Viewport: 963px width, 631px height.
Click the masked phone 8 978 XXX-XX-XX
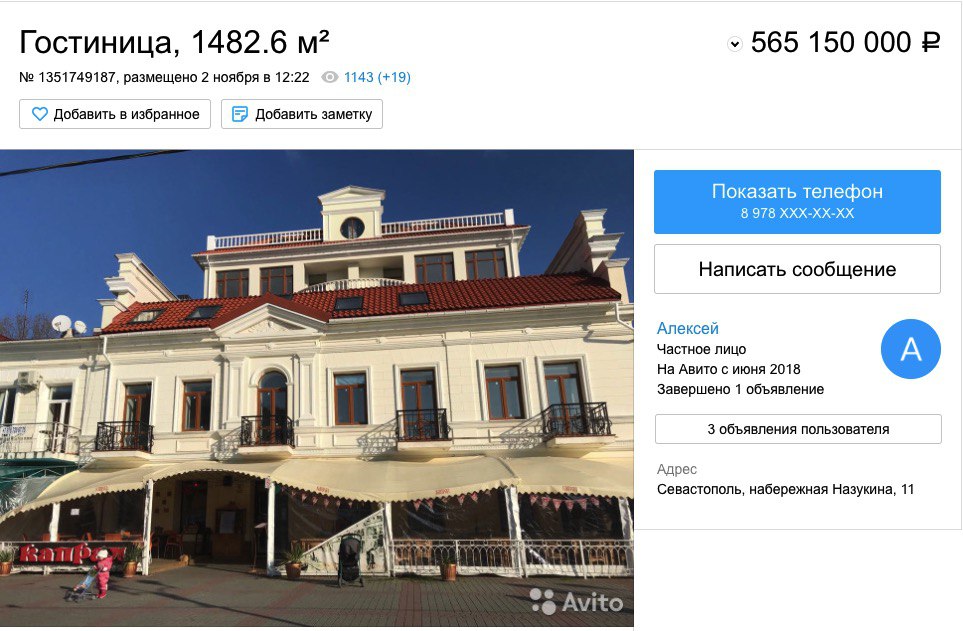pyautogui.click(x=797, y=213)
